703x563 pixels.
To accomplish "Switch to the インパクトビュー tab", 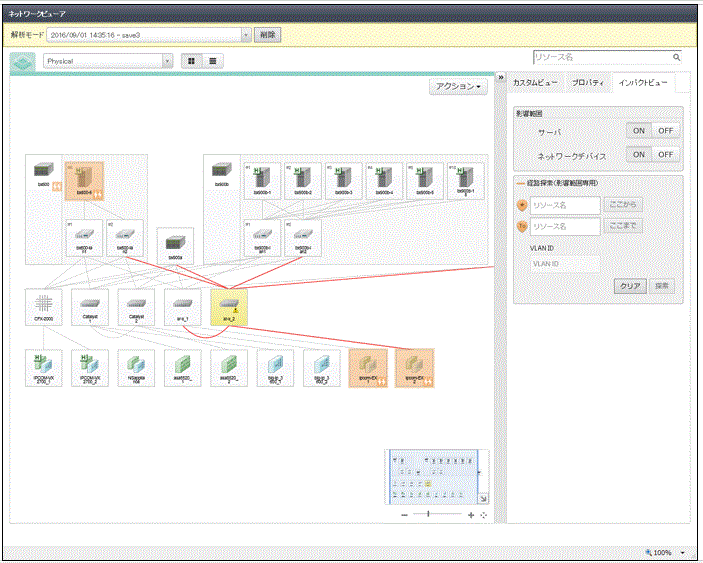I will click(x=643, y=83).
